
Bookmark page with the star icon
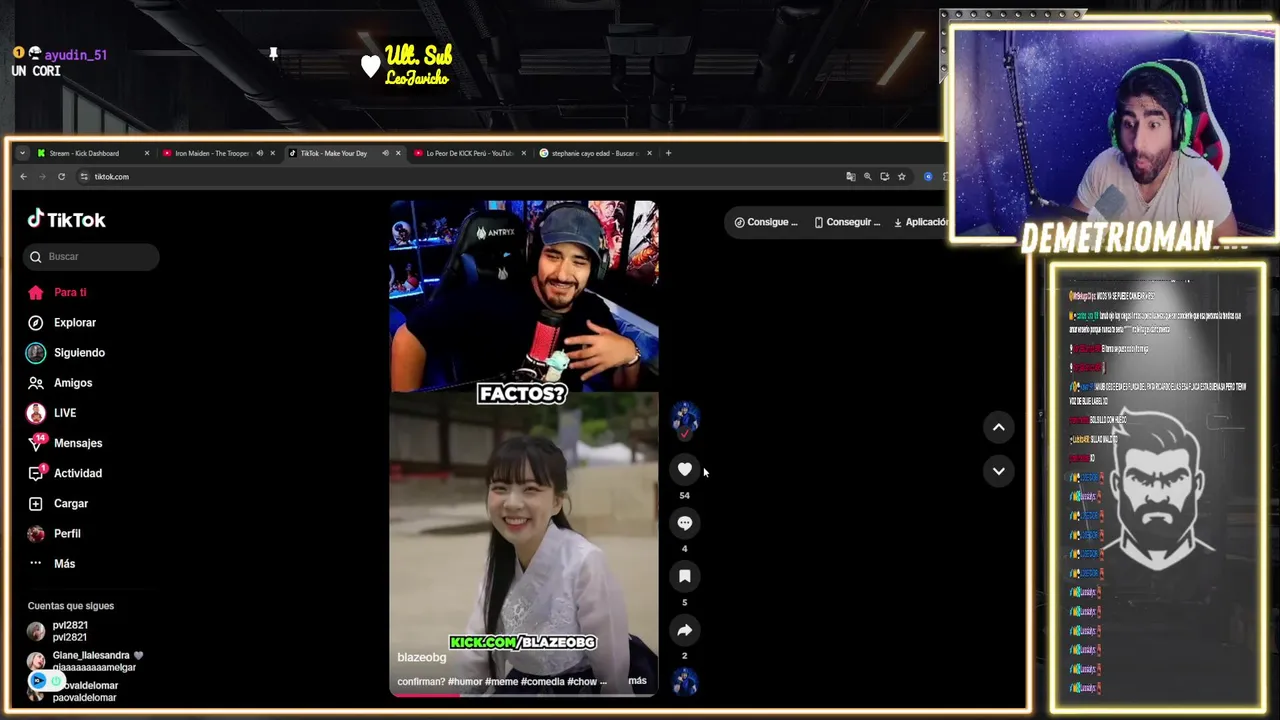point(901,176)
